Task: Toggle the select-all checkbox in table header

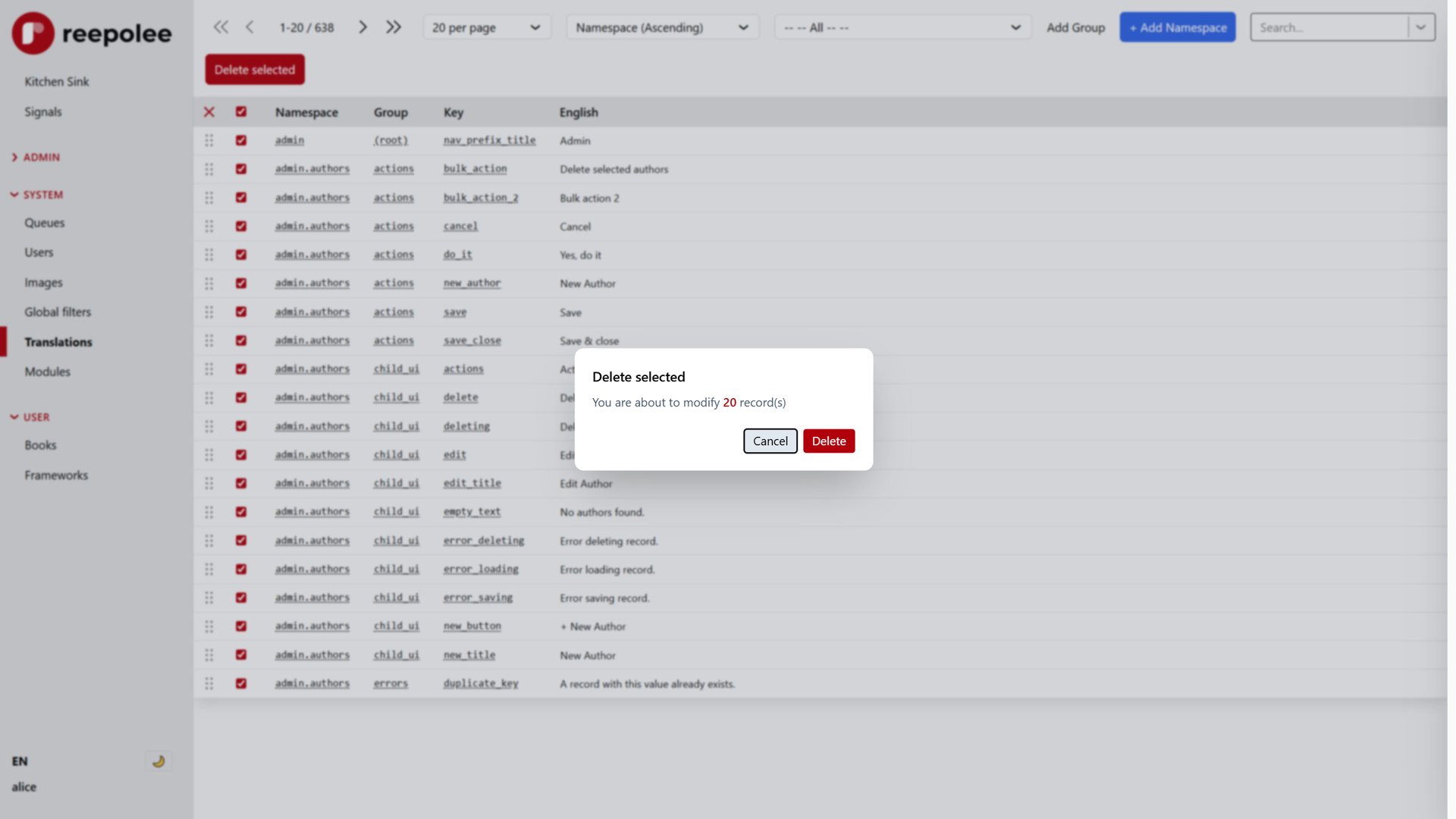Action: [x=241, y=111]
